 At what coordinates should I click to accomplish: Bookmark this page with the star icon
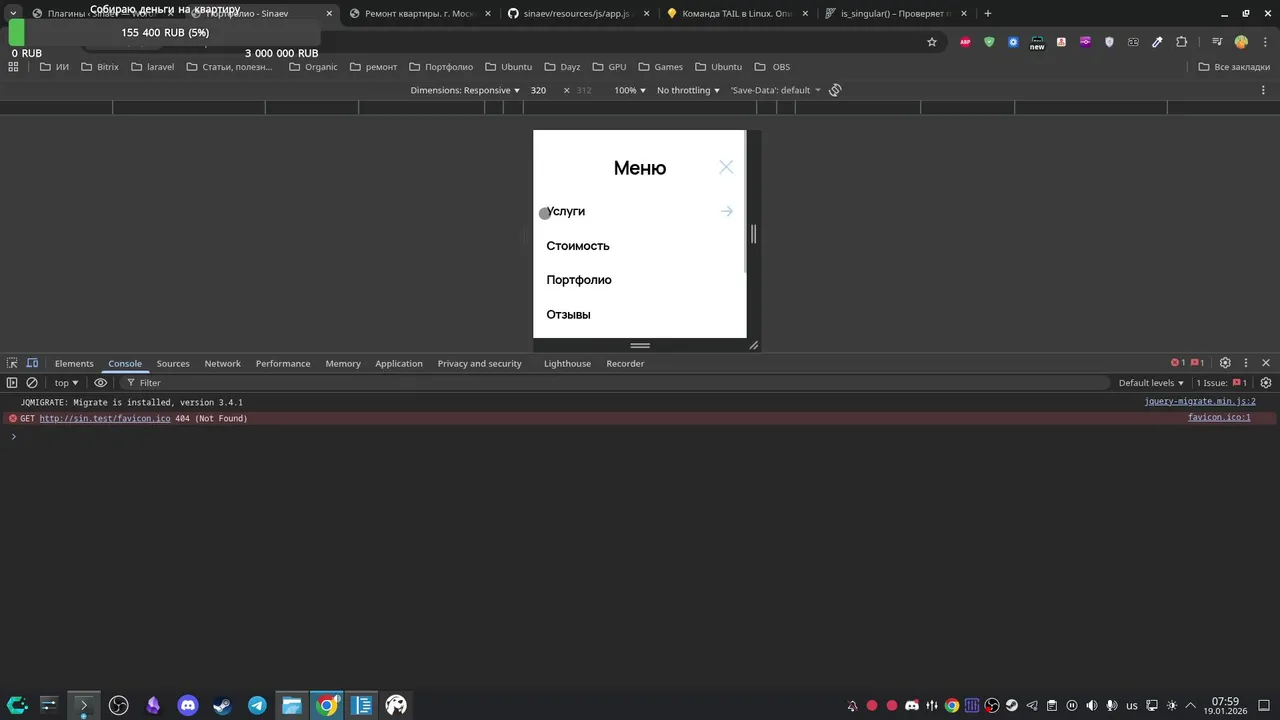pyautogui.click(x=932, y=42)
